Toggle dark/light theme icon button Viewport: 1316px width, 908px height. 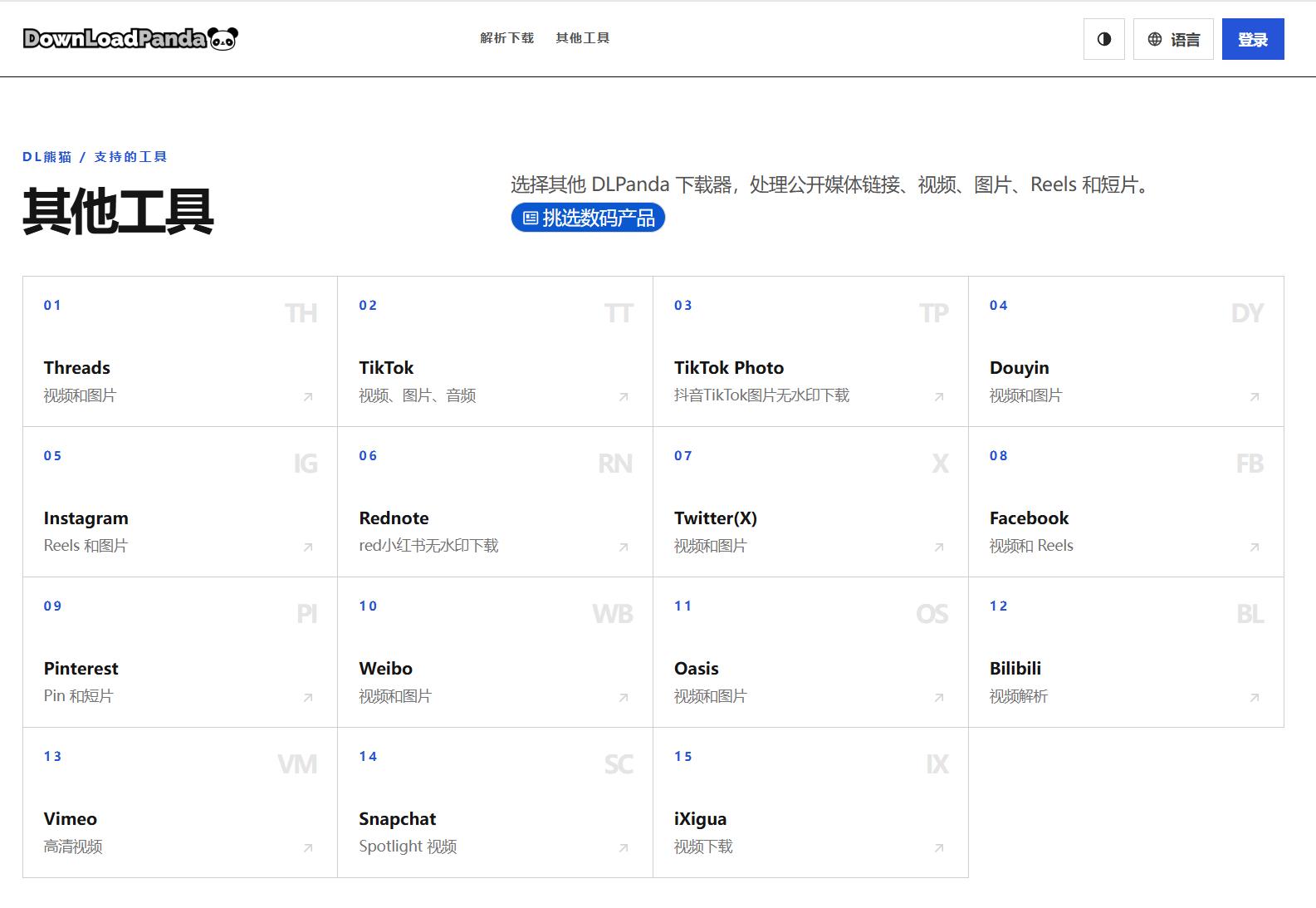tap(1104, 39)
